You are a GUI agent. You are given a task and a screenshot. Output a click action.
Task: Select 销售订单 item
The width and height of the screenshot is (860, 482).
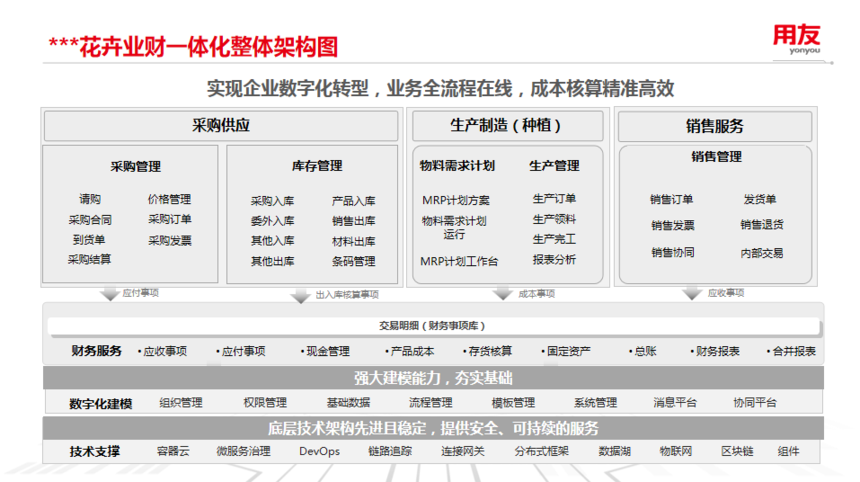click(672, 199)
